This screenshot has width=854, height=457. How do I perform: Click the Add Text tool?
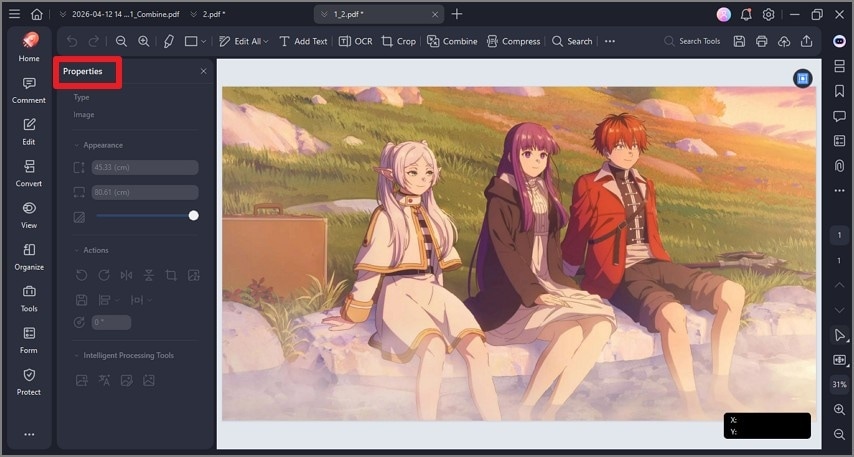tap(303, 41)
